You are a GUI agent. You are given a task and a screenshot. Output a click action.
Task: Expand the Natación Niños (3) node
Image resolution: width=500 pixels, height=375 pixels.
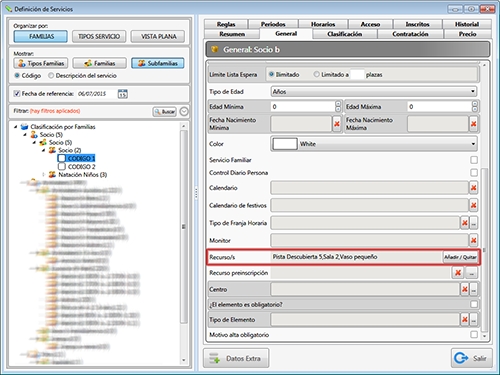click(44, 174)
